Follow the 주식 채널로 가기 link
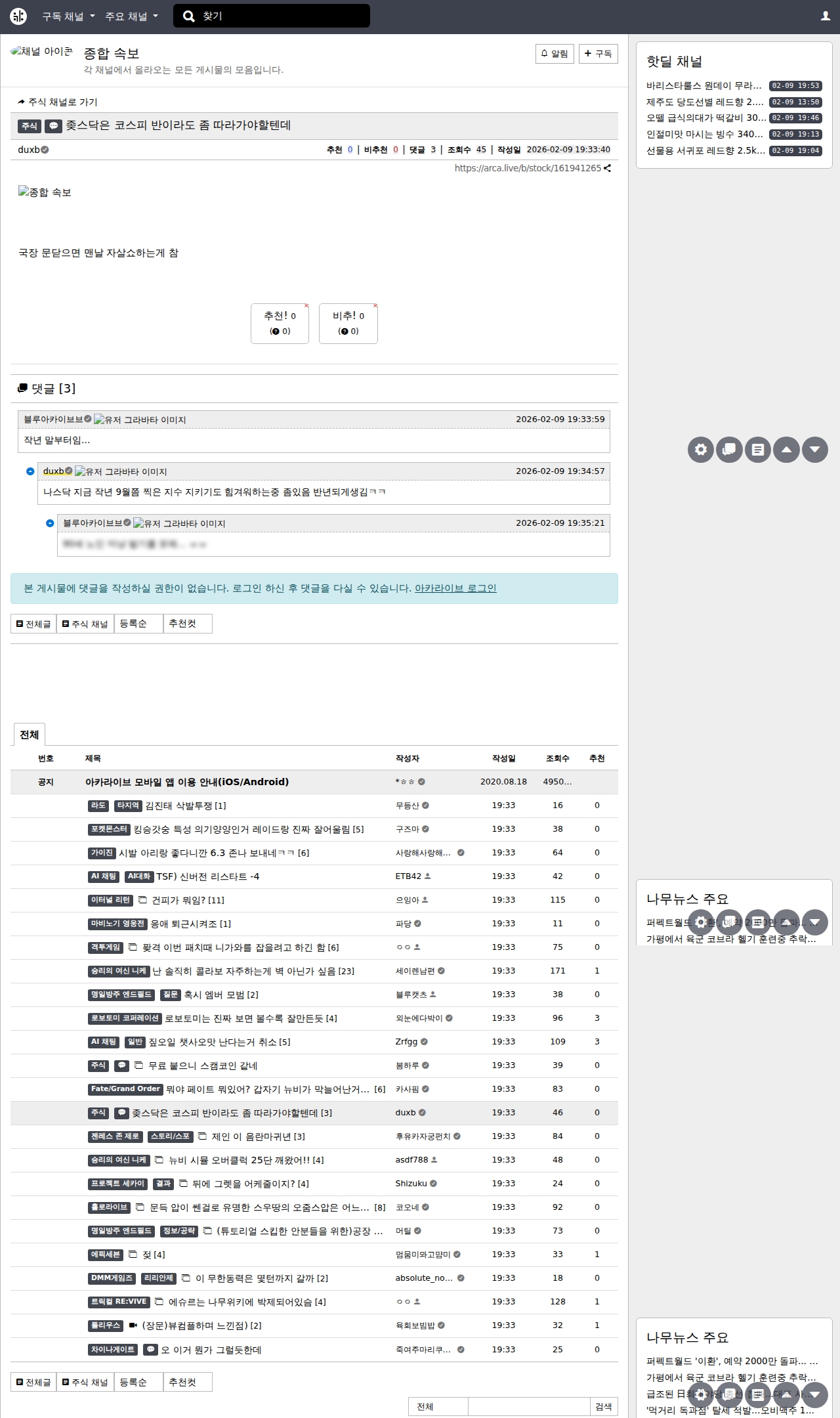 [58, 102]
